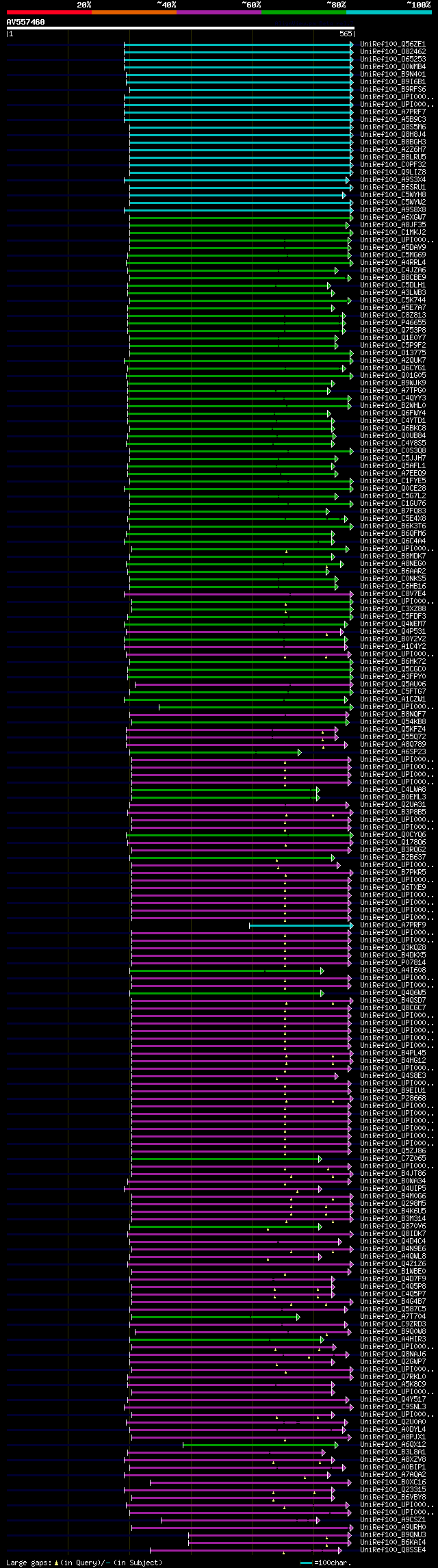
Task: Open hit UniRef100_Q0WMB4
Action: pyautogui.click(x=393, y=66)
